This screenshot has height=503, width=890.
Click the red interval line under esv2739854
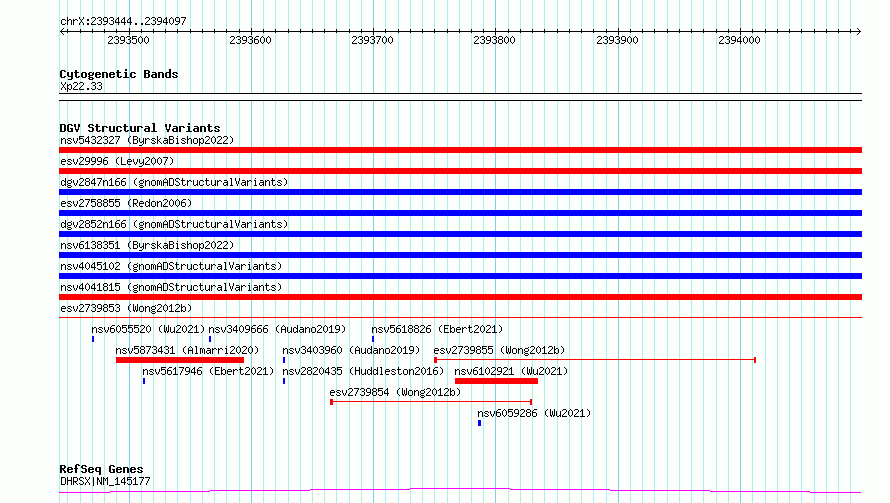[431, 402]
